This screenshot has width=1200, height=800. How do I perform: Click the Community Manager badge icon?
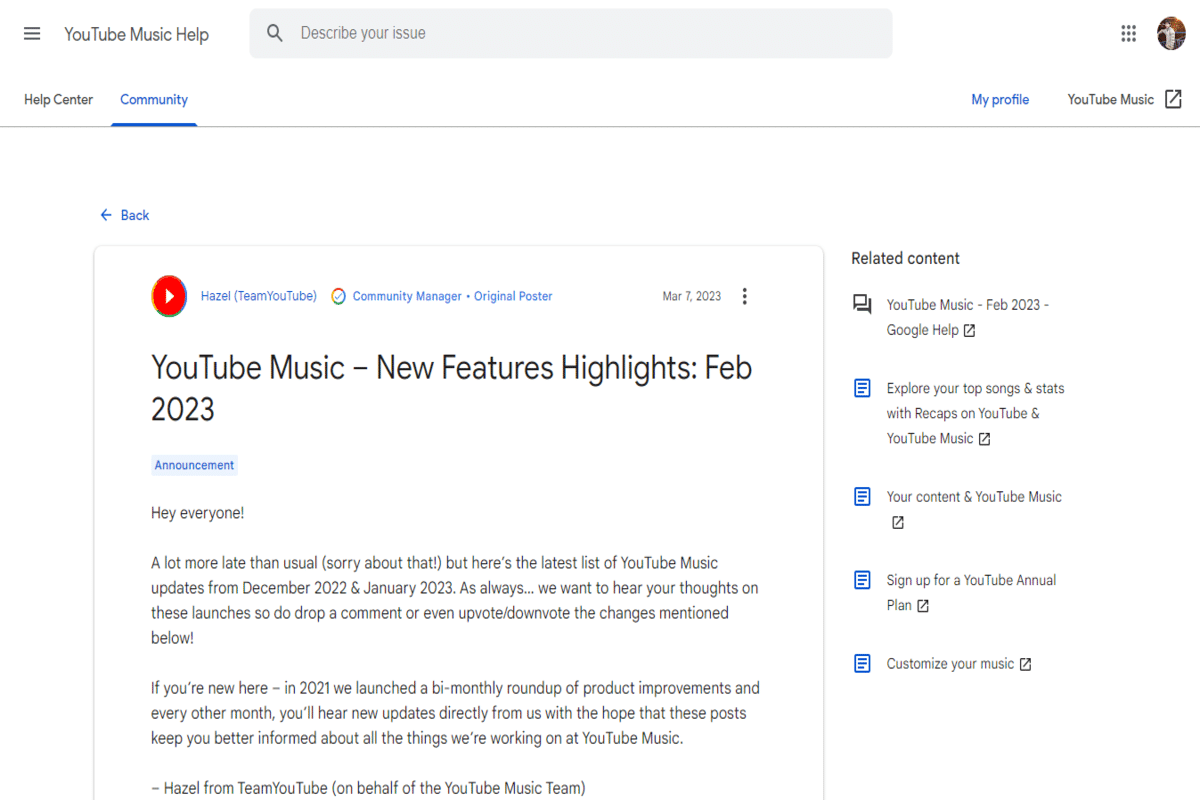point(338,297)
